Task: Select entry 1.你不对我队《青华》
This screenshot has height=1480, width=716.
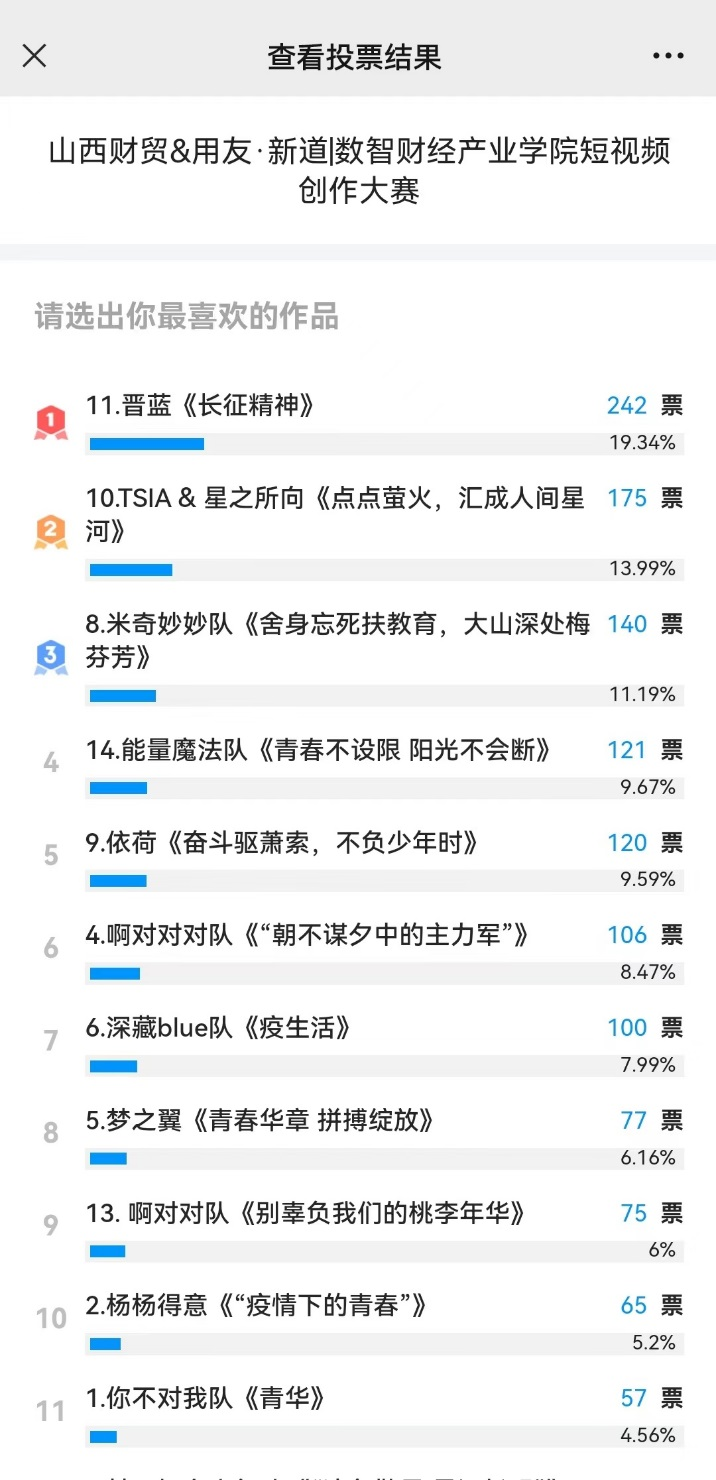Action: (206, 1398)
